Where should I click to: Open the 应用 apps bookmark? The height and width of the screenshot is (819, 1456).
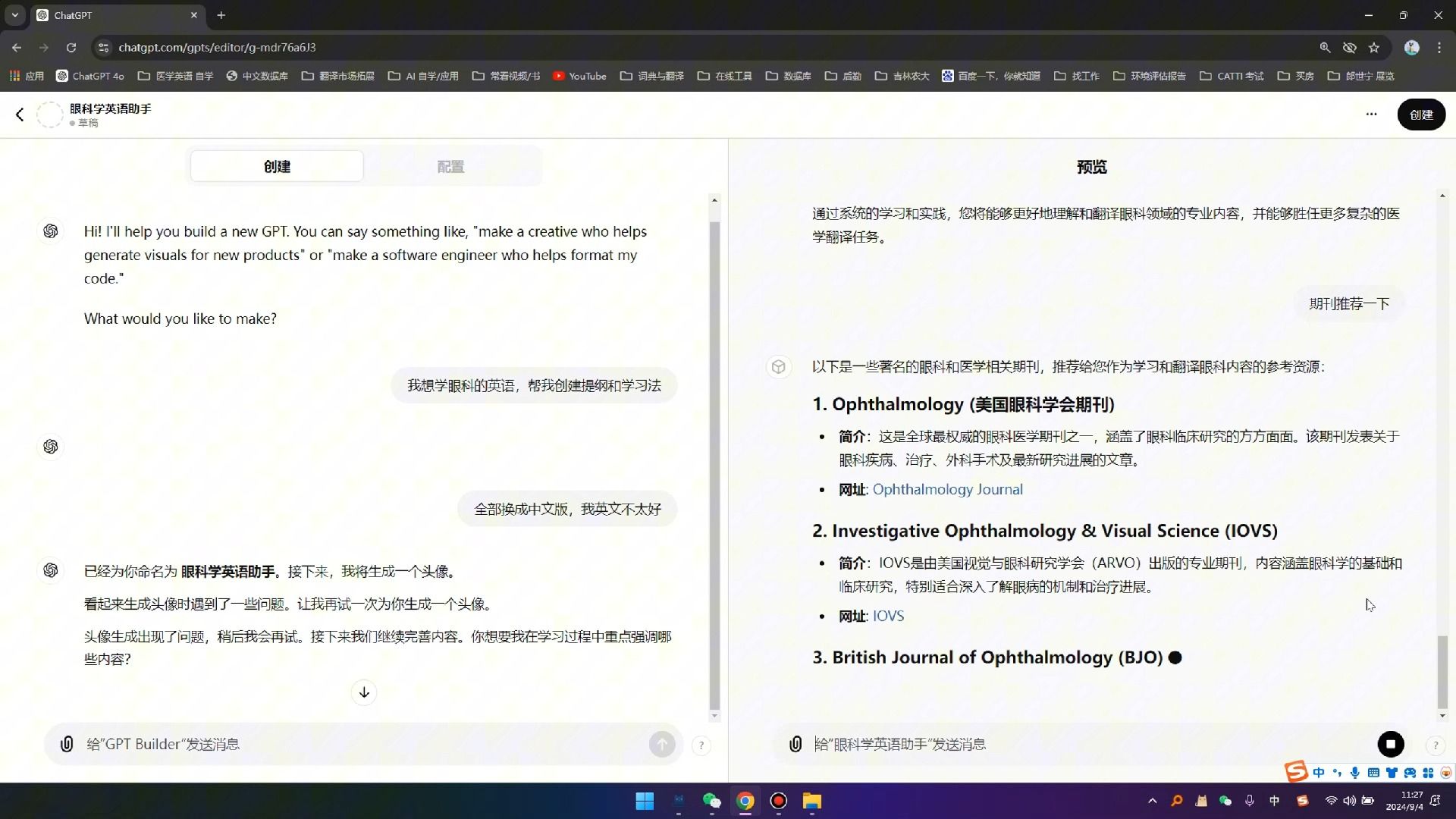(27, 76)
